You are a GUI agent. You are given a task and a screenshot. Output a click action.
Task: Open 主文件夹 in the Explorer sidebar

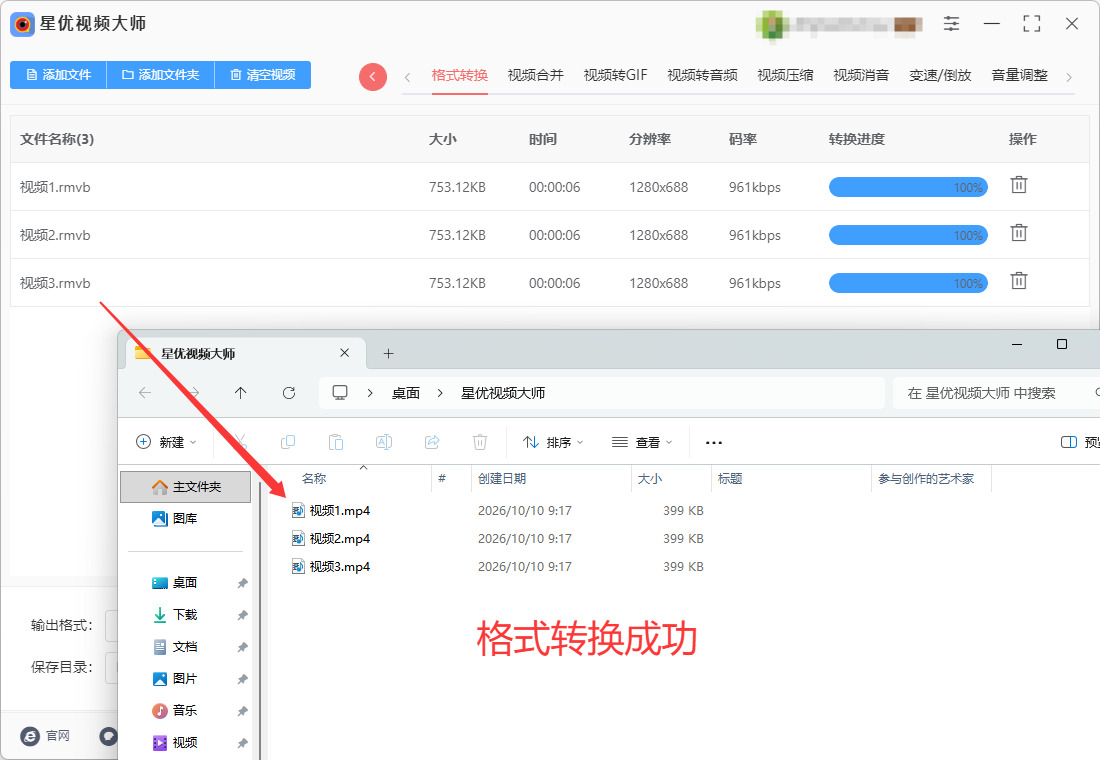coord(186,487)
